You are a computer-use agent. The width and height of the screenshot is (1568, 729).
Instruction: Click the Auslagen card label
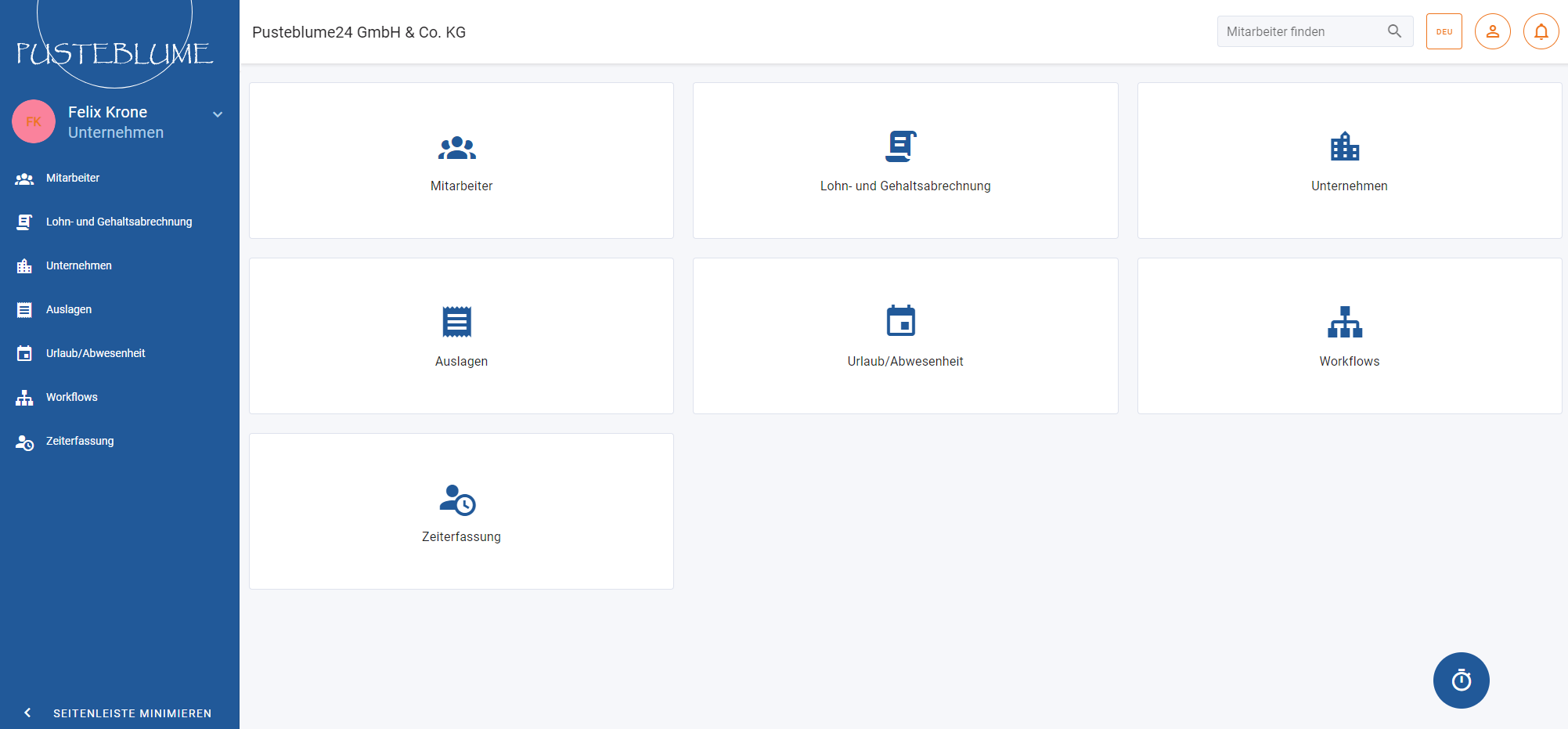[x=462, y=362]
